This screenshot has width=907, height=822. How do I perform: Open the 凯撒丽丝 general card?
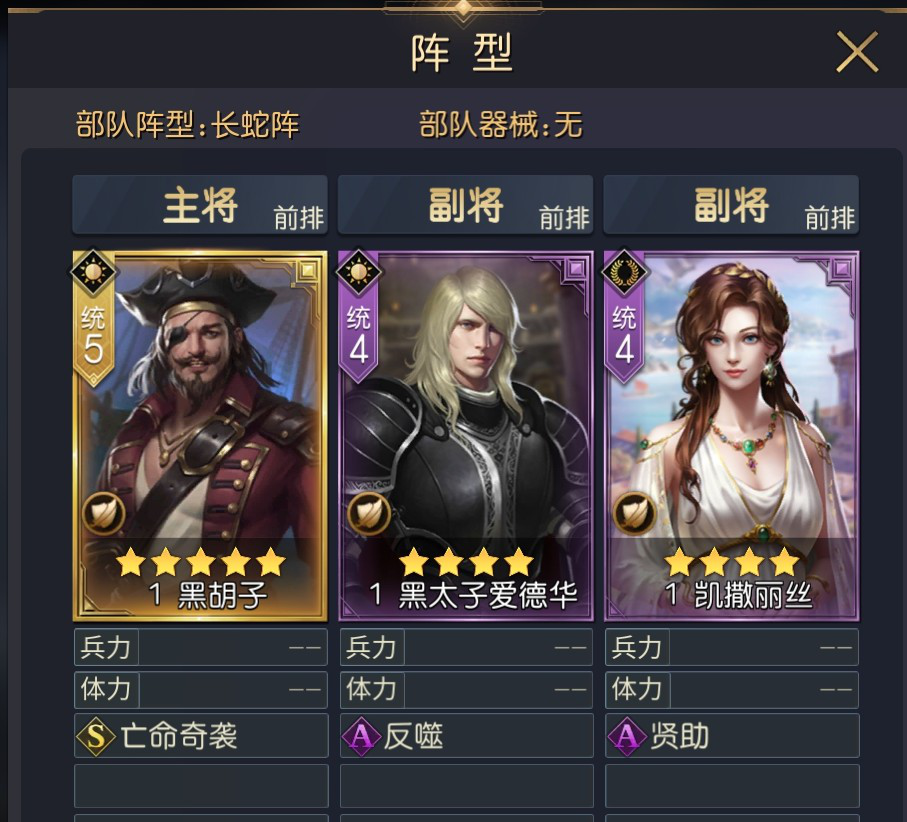[731, 436]
